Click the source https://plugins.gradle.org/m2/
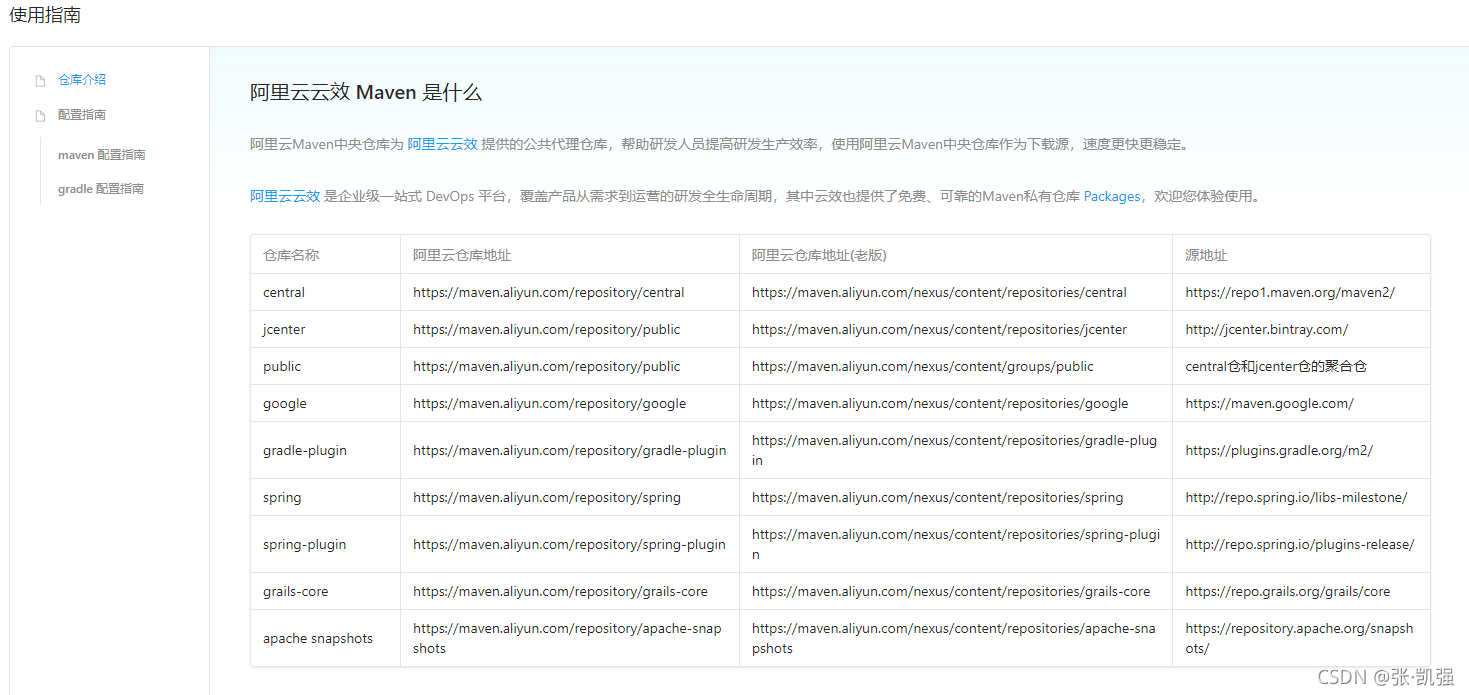The width and height of the screenshot is (1469, 695). (1279, 451)
